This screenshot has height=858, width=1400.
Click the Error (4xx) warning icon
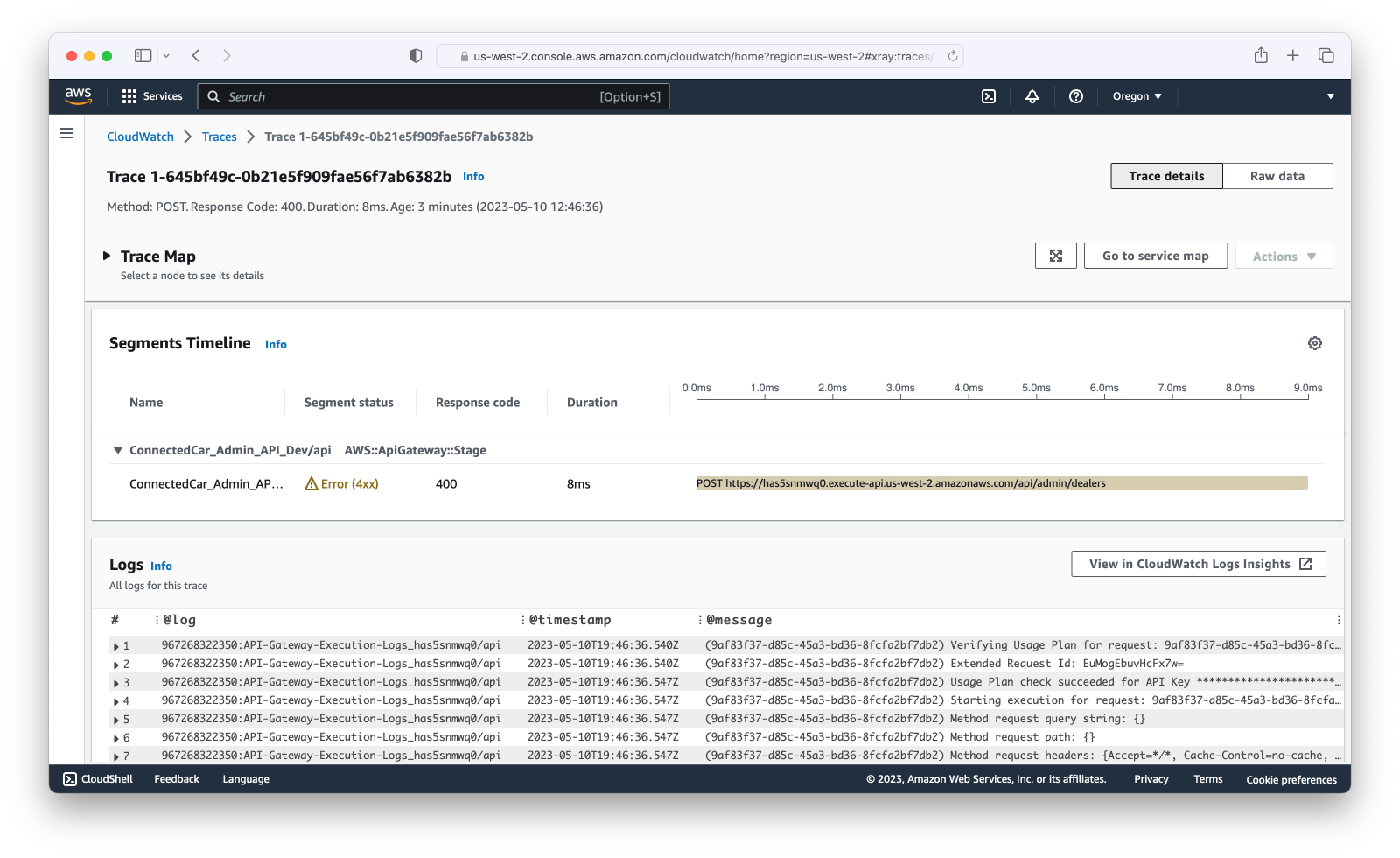click(311, 483)
